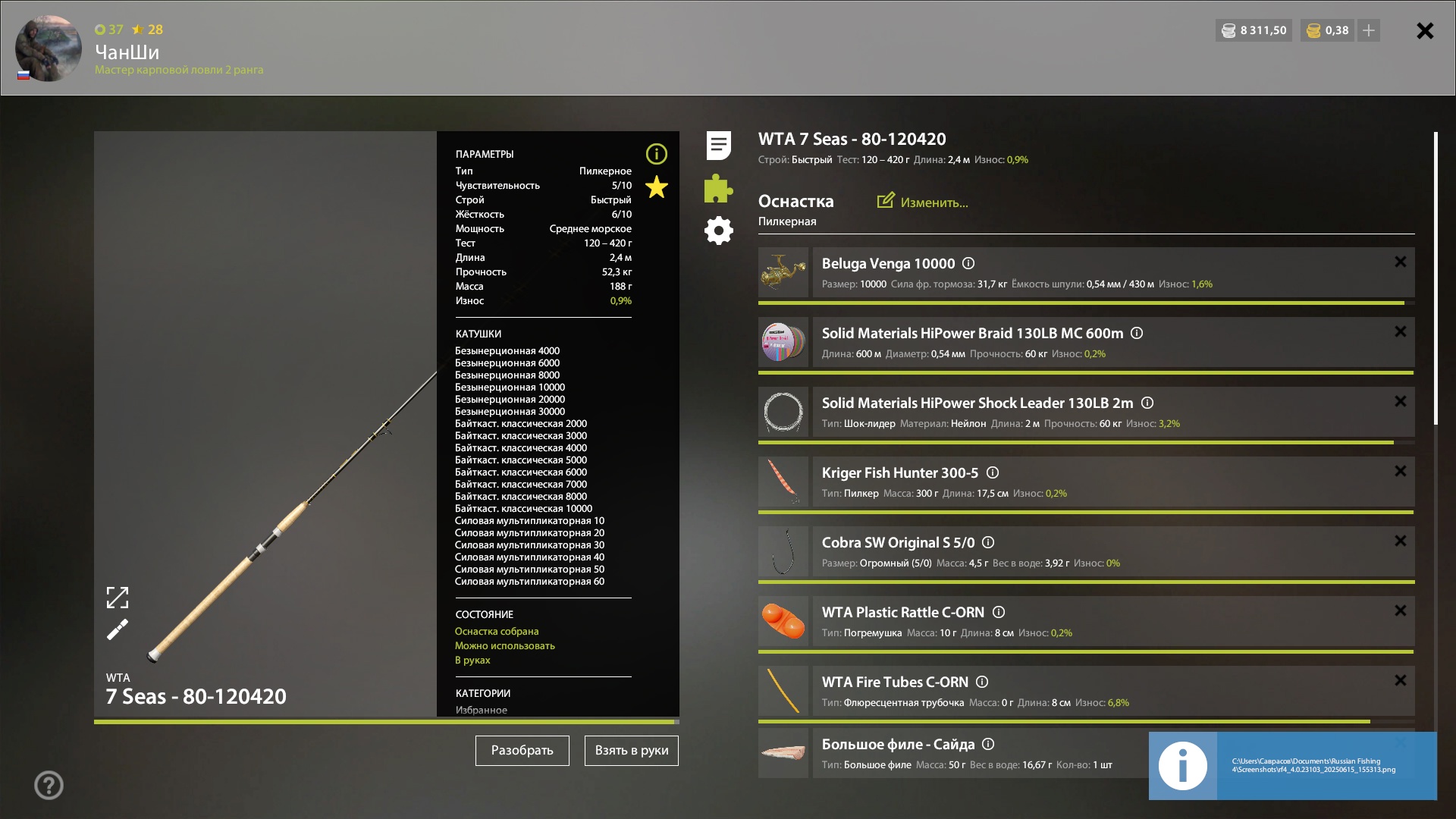Click the Beluga Venga reel thumbnail

point(783,272)
